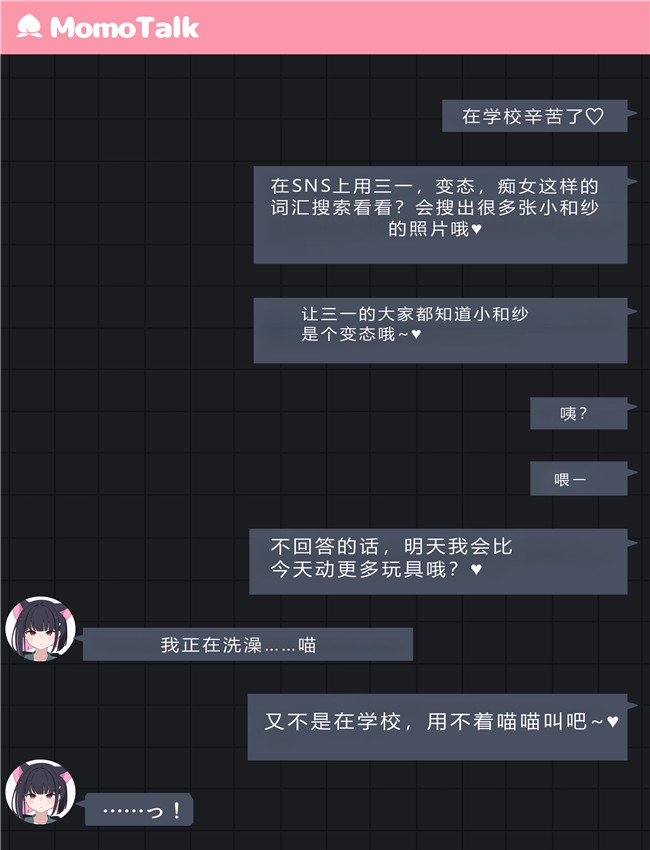Open the avatar beside ……っ! message

coord(41,791)
